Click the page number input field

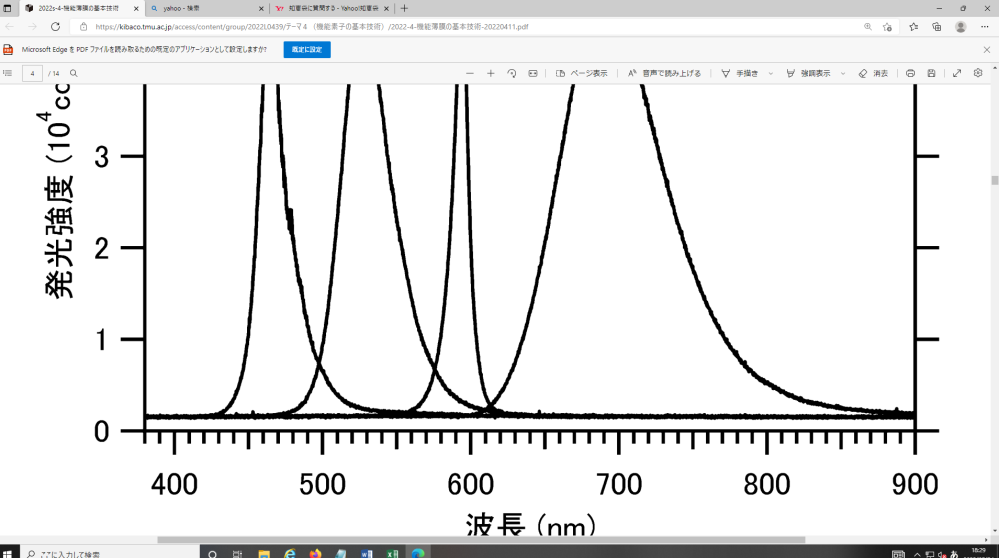33,73
